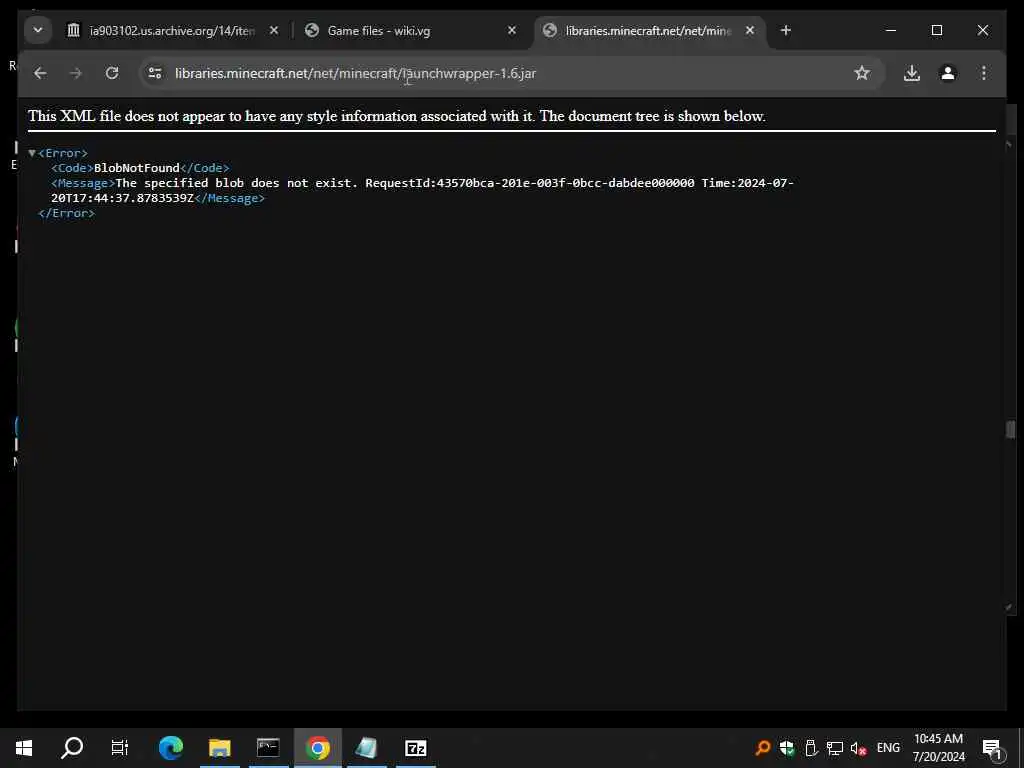
Task: Open the notification center icon
Action: [x=992, y=748]
